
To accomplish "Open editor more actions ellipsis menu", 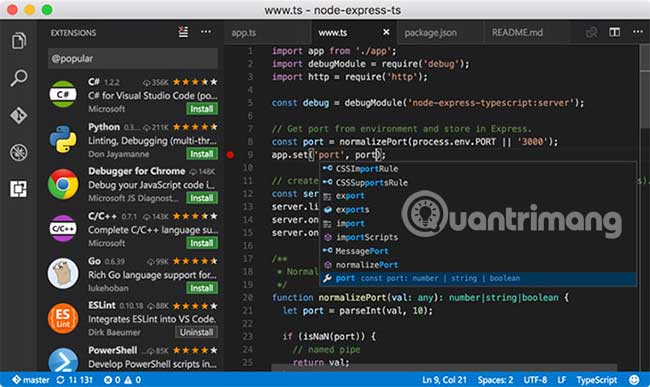I will (x=638, y=32).
